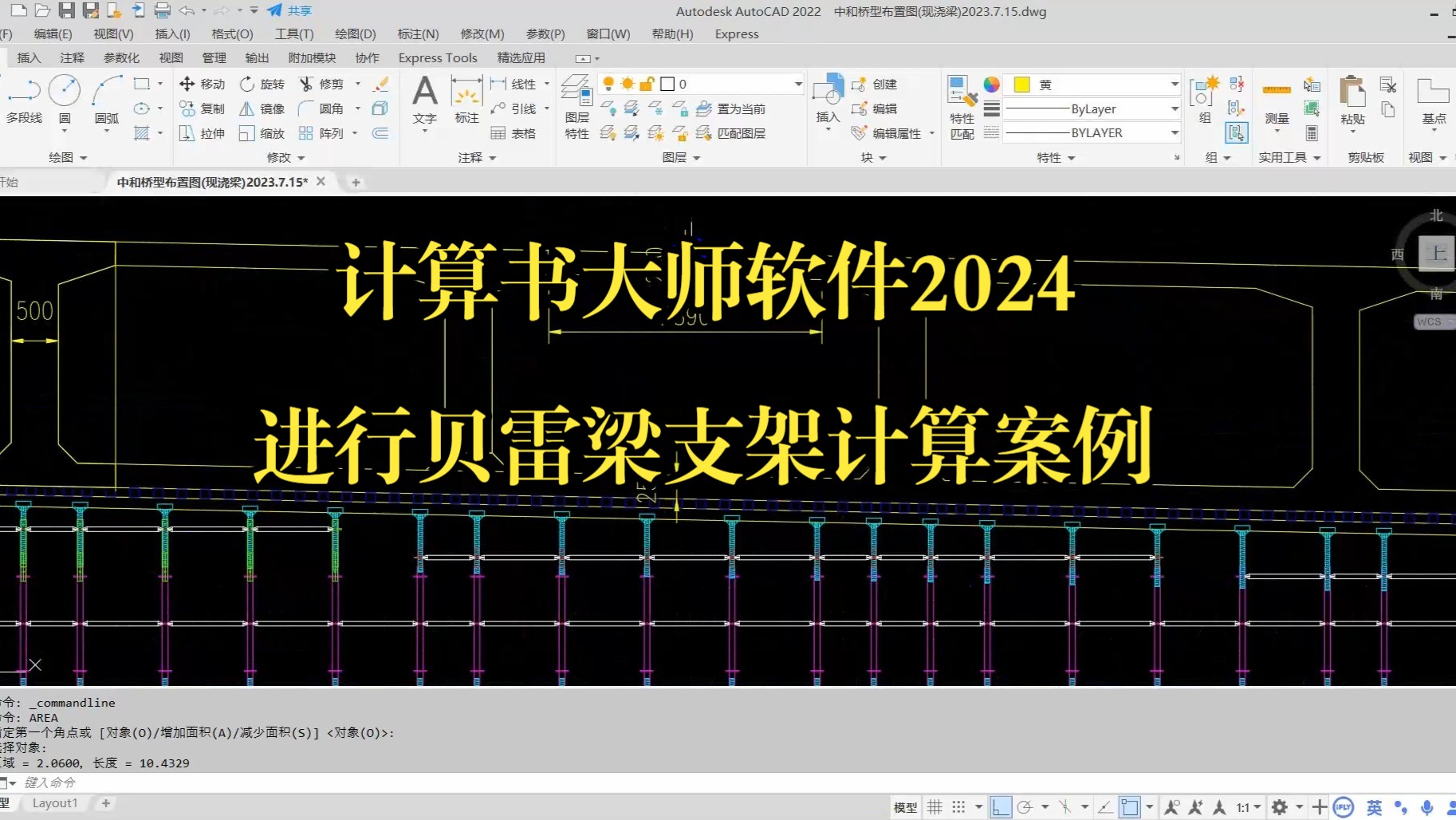This screenshot has height=820, width=1456.
Task: Click 编辑属性 edit attributes button
Action: point(887,133)
